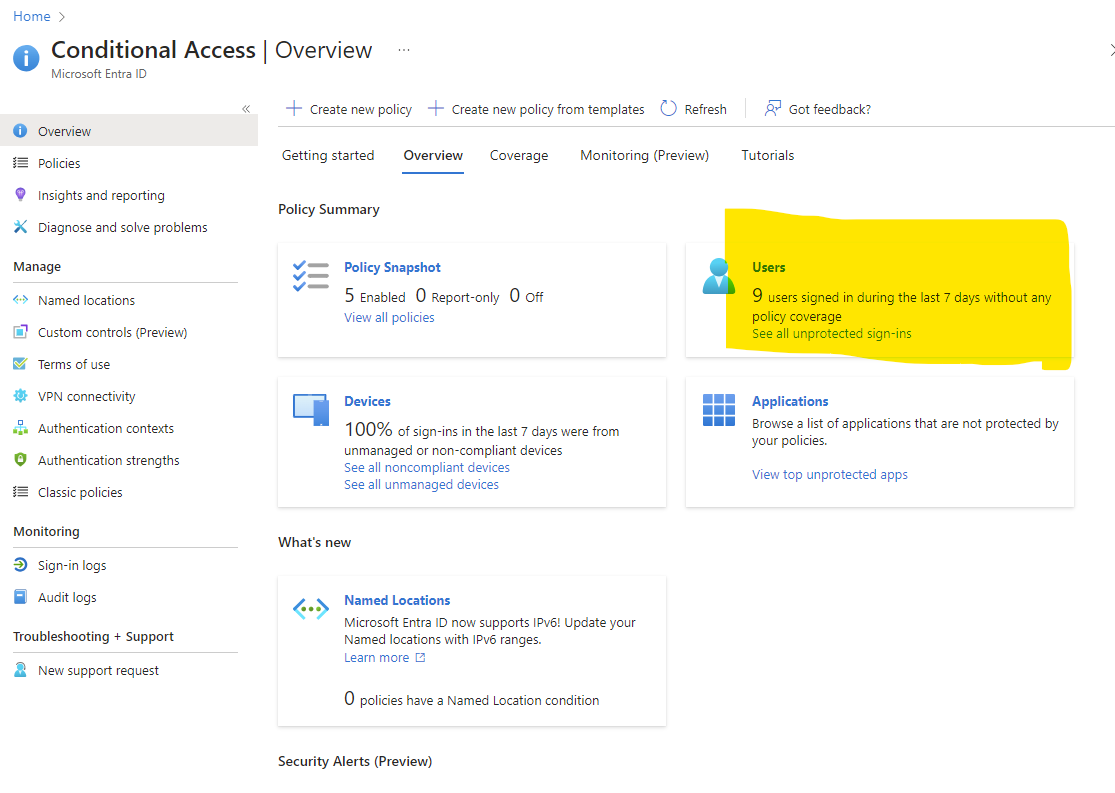Click the Authentication strengths shield icon
1115x793 pixels.
pos(21,460)
